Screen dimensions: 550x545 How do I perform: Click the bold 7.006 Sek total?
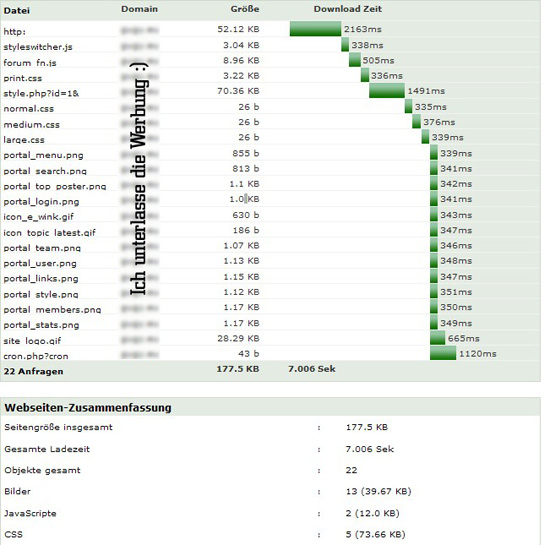point(312,369)
